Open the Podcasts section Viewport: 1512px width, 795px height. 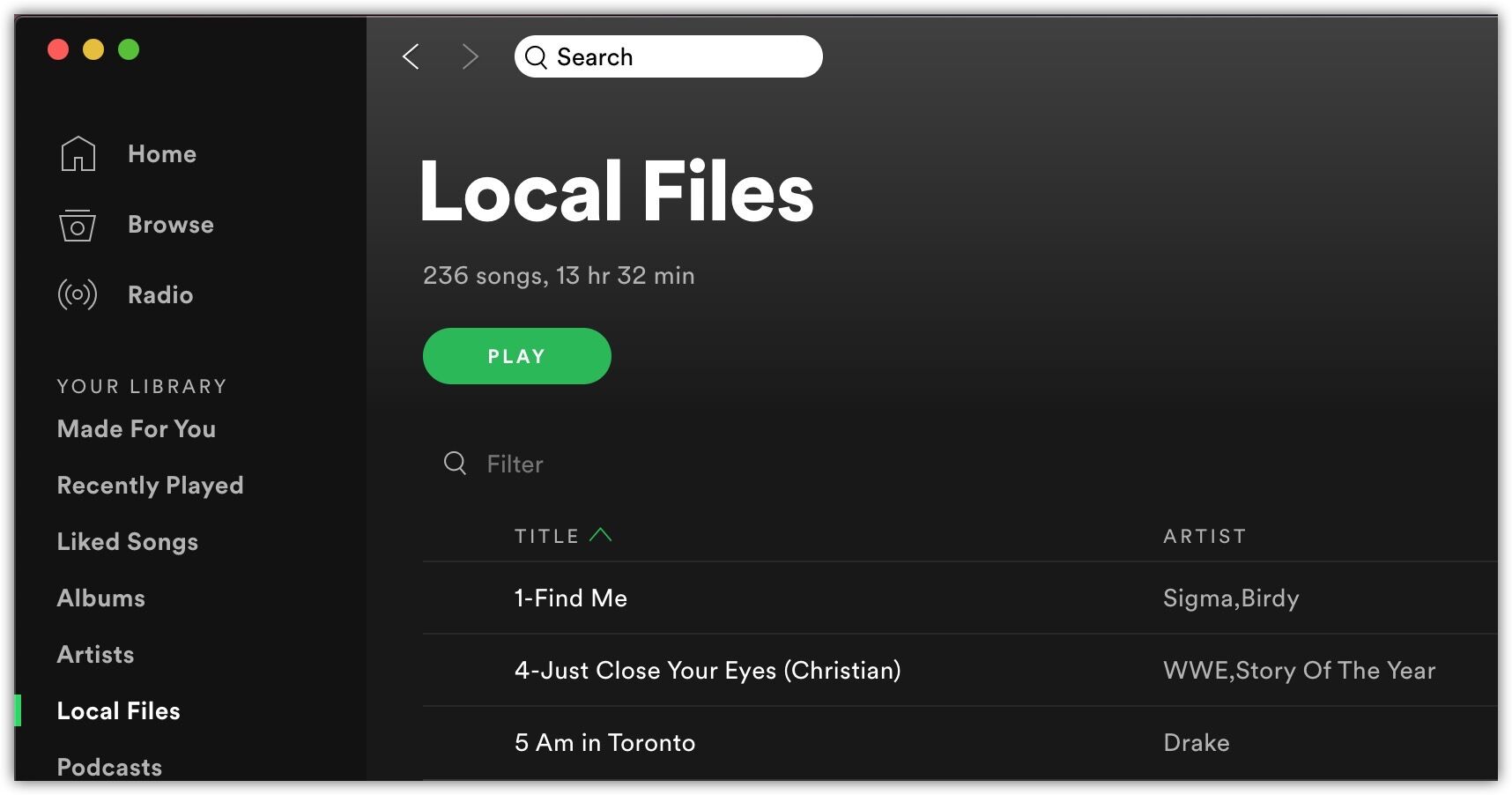(x=109, y=767)
